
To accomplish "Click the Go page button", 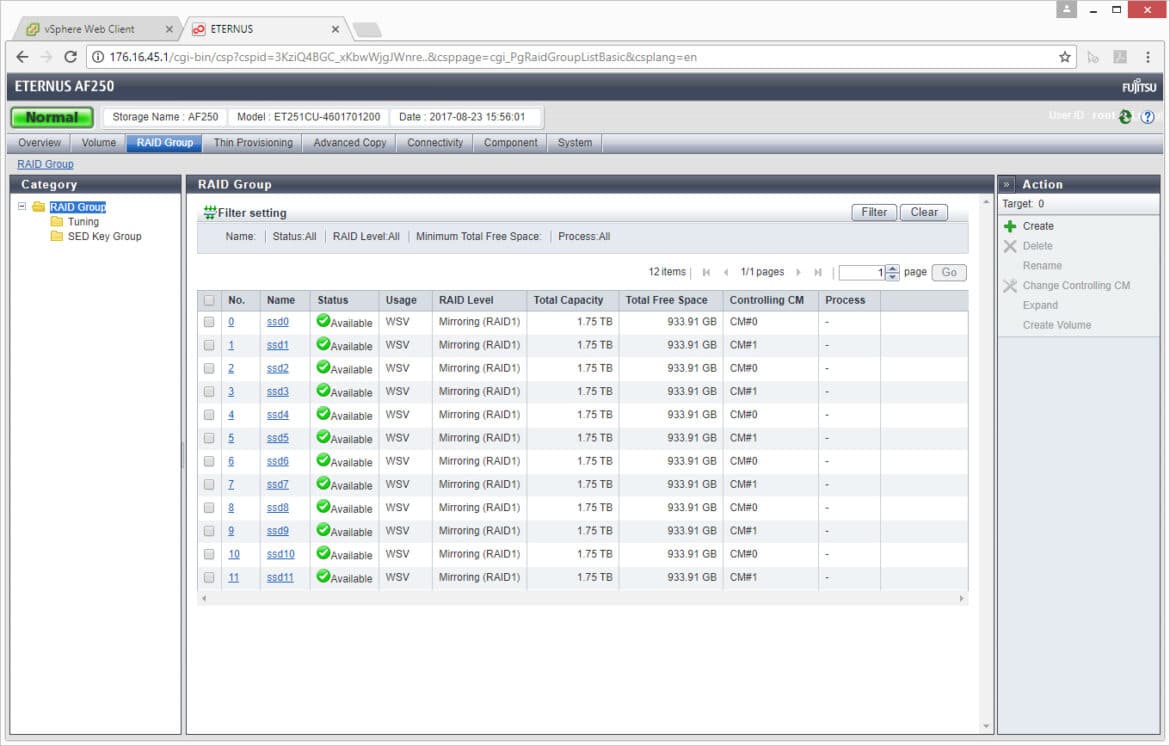I will pos(949,272).
